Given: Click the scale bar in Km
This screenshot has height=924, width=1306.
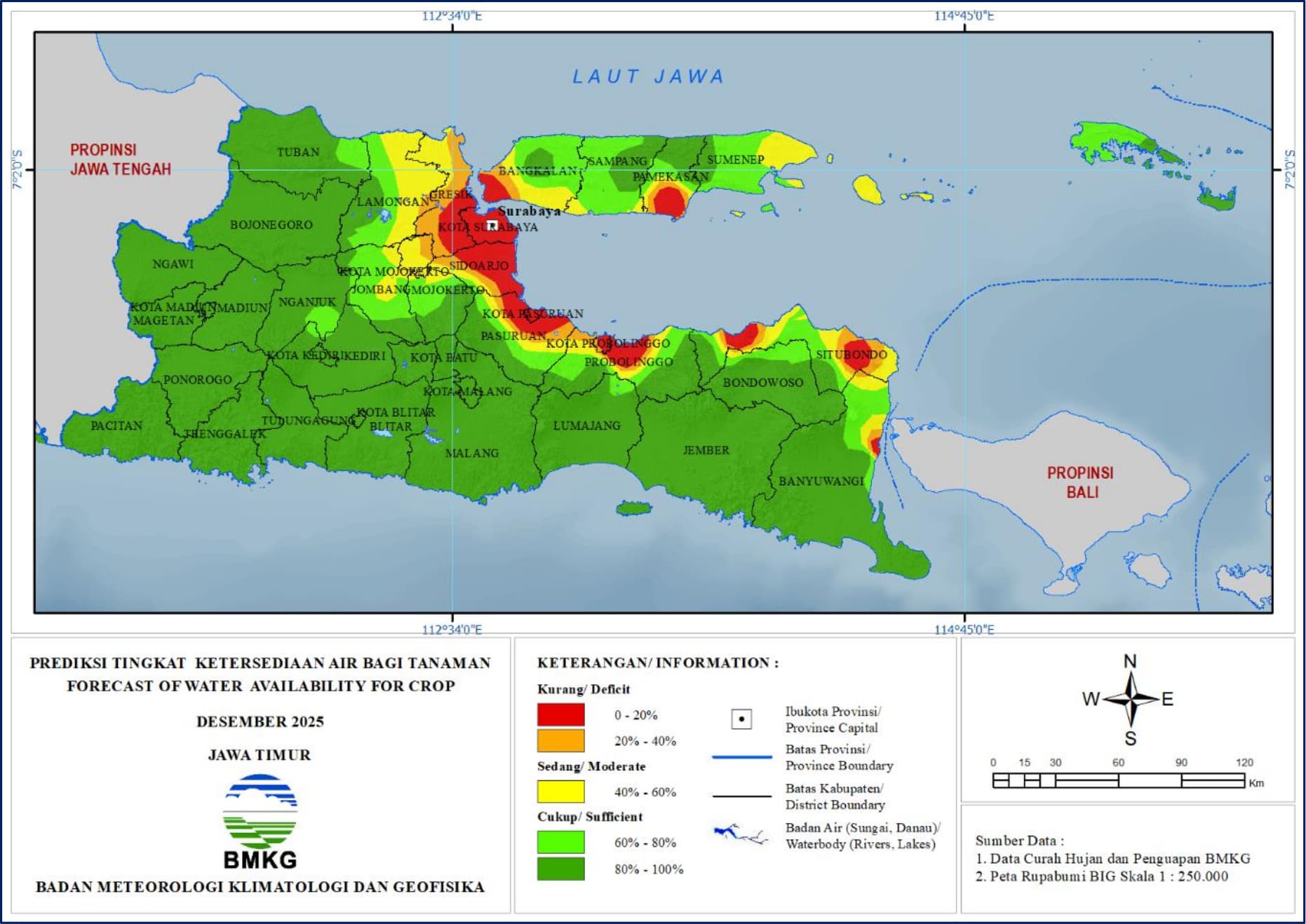Looking at the screenshot, I should click(x=1119, y=780).
